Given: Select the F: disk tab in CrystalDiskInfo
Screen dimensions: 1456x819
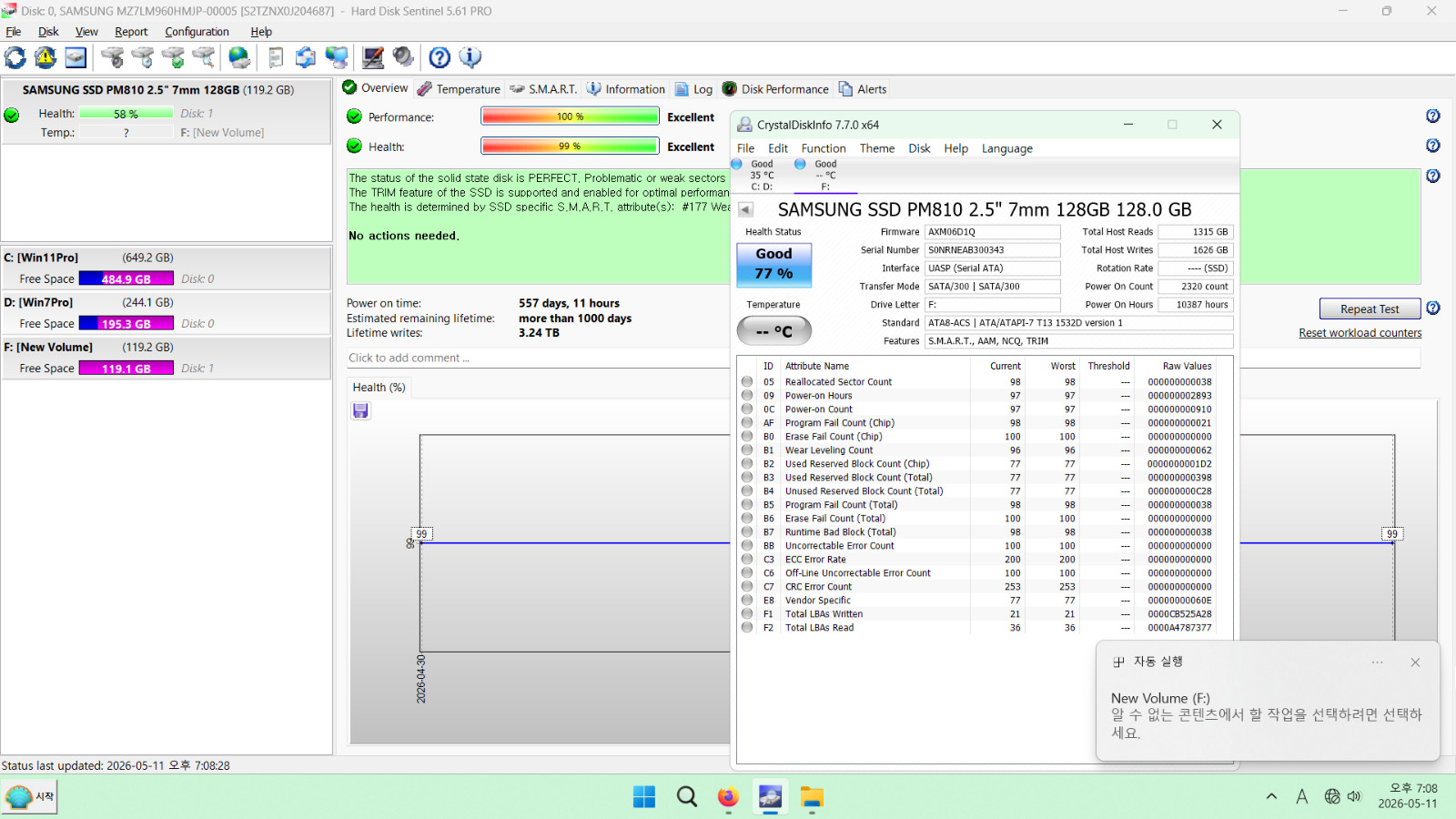Looking at the screenshot, I should 825,176.
